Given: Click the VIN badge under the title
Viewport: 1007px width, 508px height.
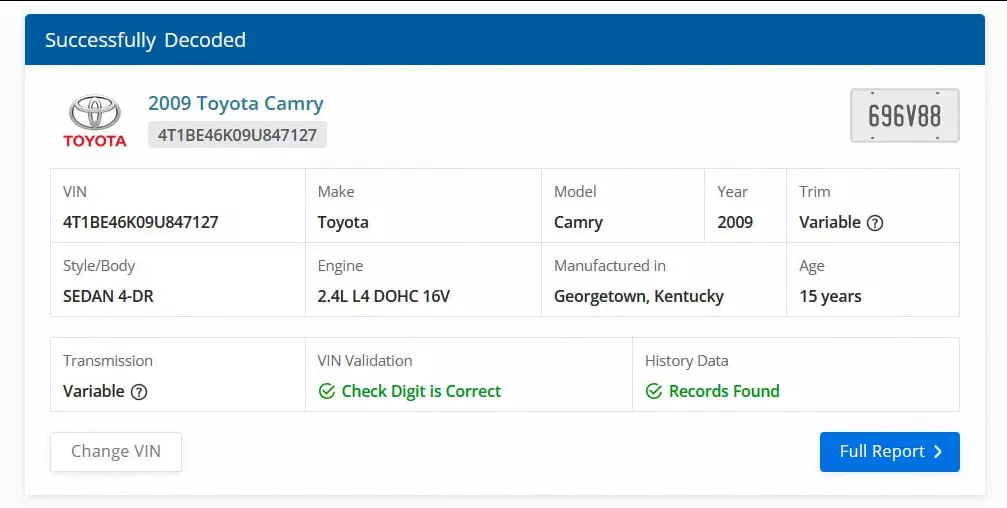Looking at the screenshot, I should [238, 135].
